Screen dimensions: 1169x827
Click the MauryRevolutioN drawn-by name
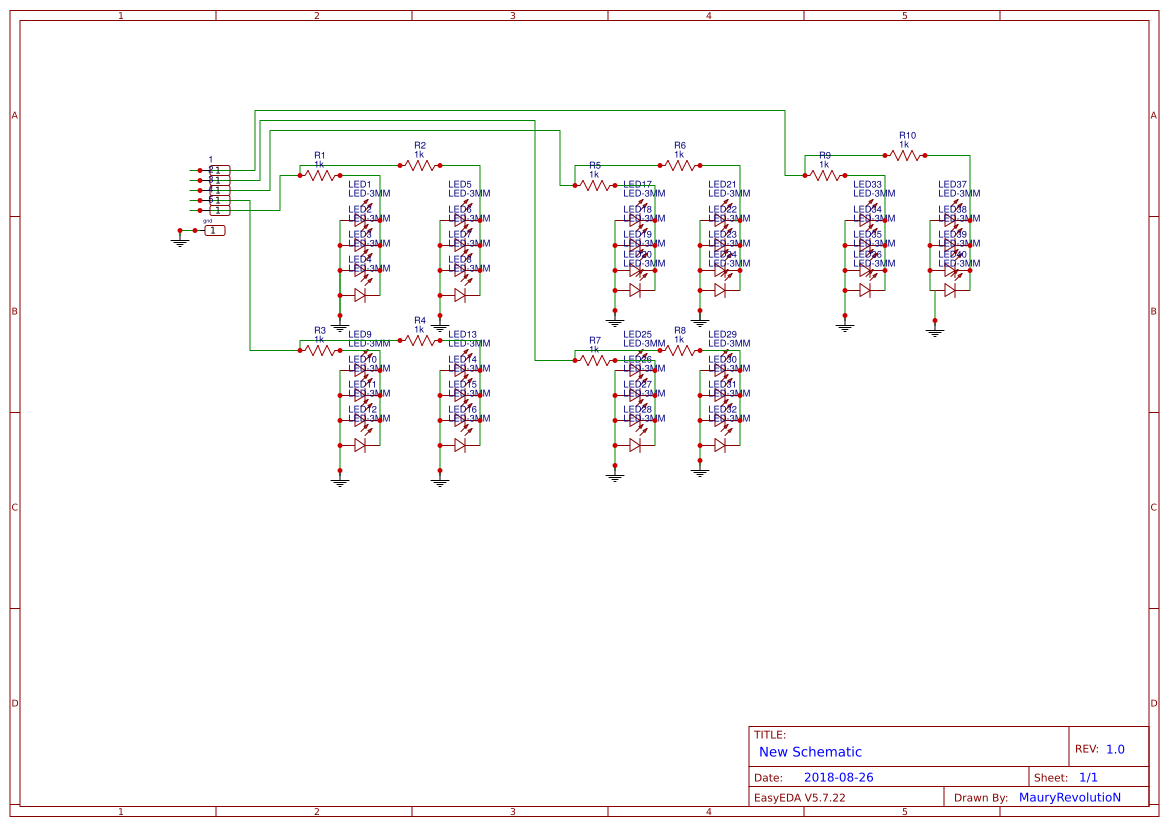(x=1070, y=796)
